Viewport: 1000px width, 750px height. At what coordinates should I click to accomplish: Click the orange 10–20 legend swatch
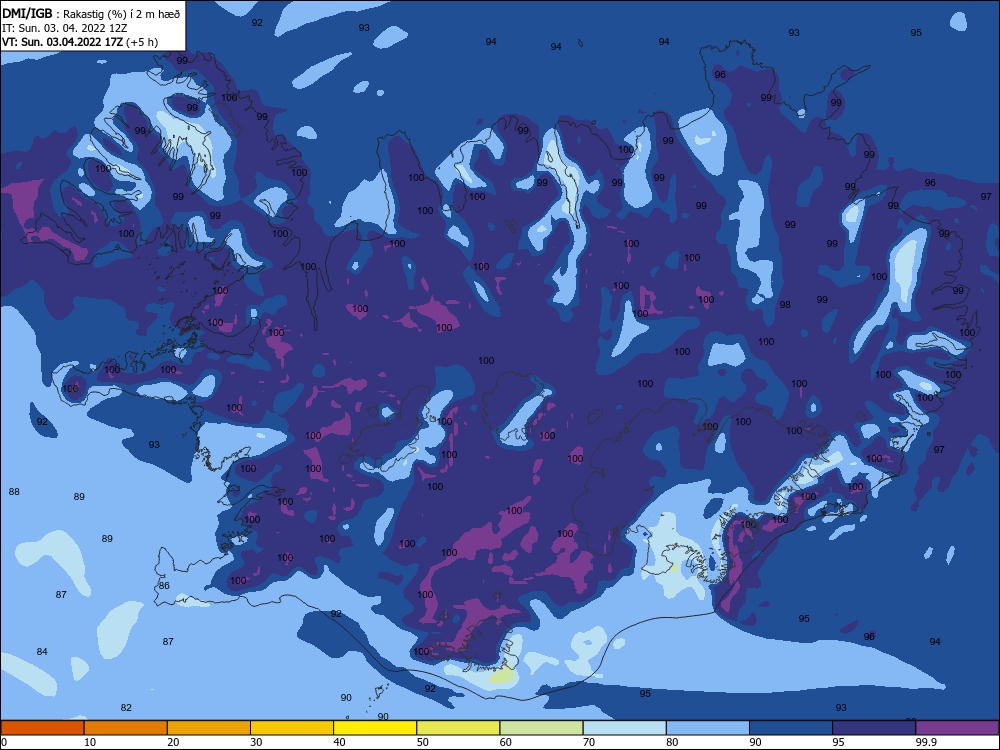tap(126, 728)
